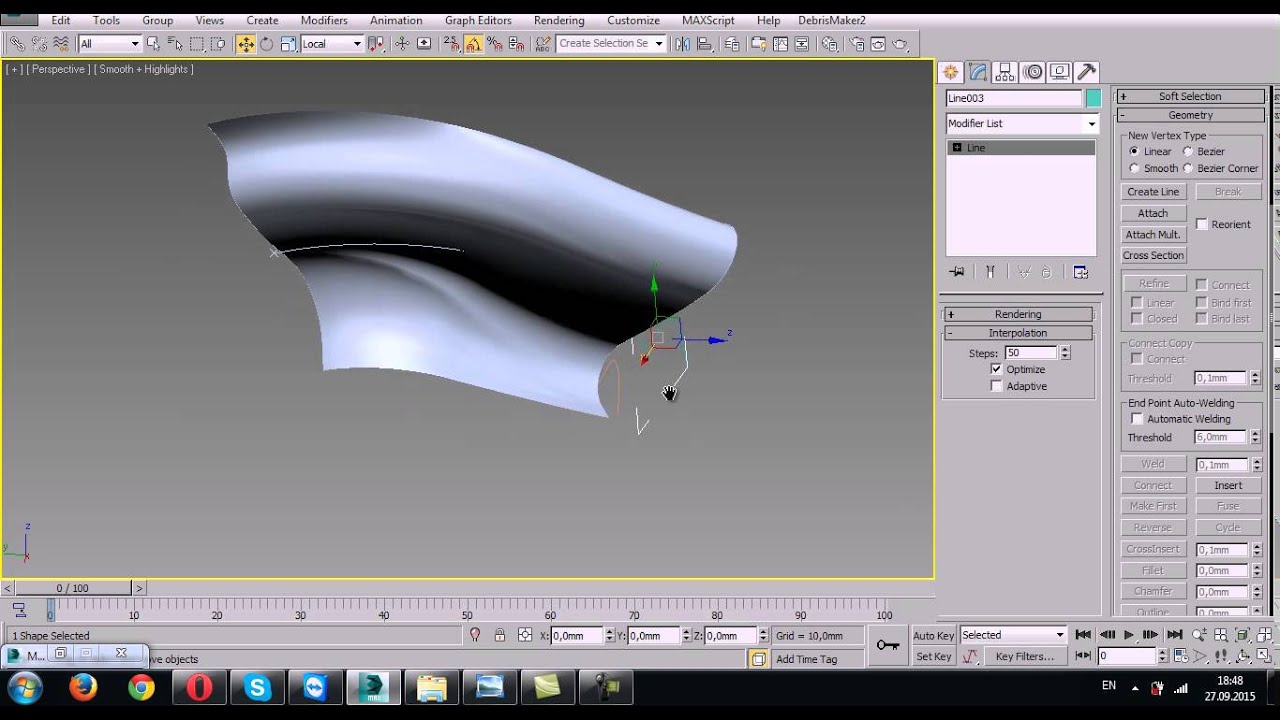Select the Smooth vertex type
Screen dimensions: 1280x720
coord(1134,168)
